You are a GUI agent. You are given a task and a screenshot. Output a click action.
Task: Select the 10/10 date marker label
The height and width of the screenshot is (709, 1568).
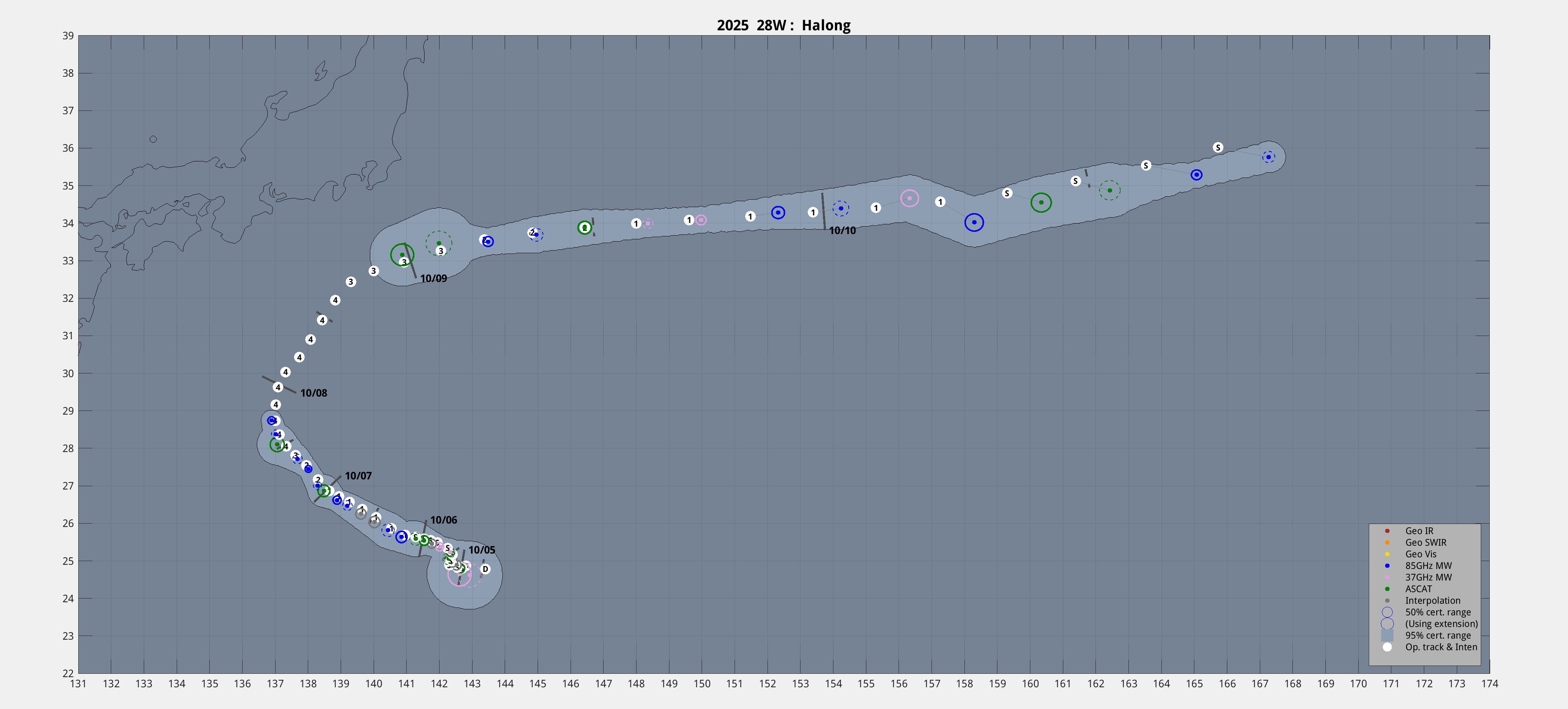pyautogui.click(x=842, y=230)
